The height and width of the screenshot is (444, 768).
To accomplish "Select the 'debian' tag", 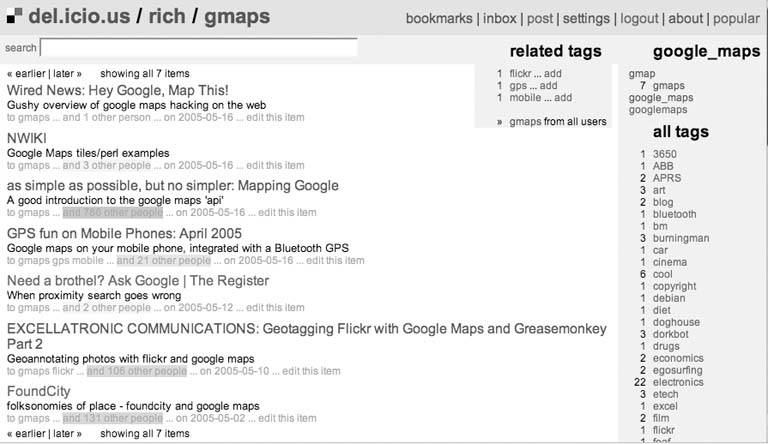I will [669, 298].
